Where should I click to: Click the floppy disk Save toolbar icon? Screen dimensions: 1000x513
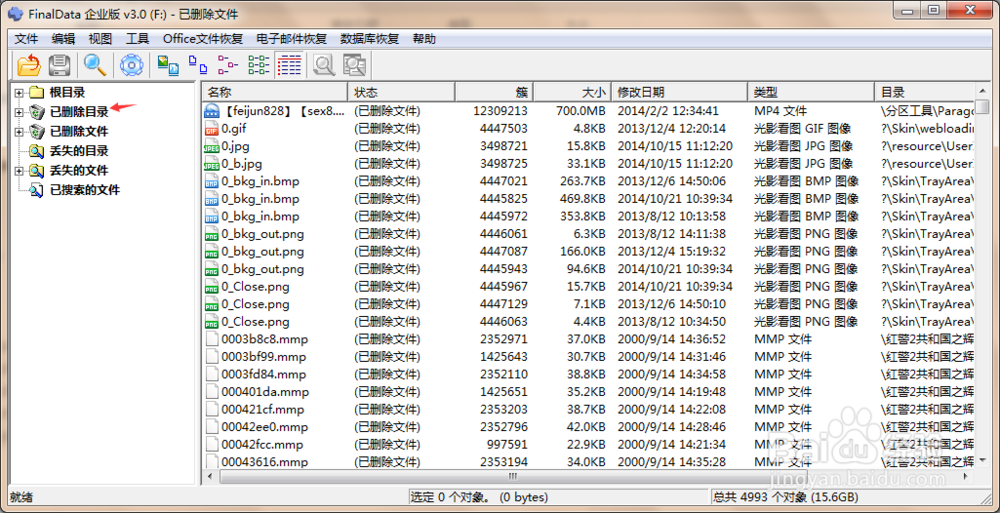click(59, 64)
